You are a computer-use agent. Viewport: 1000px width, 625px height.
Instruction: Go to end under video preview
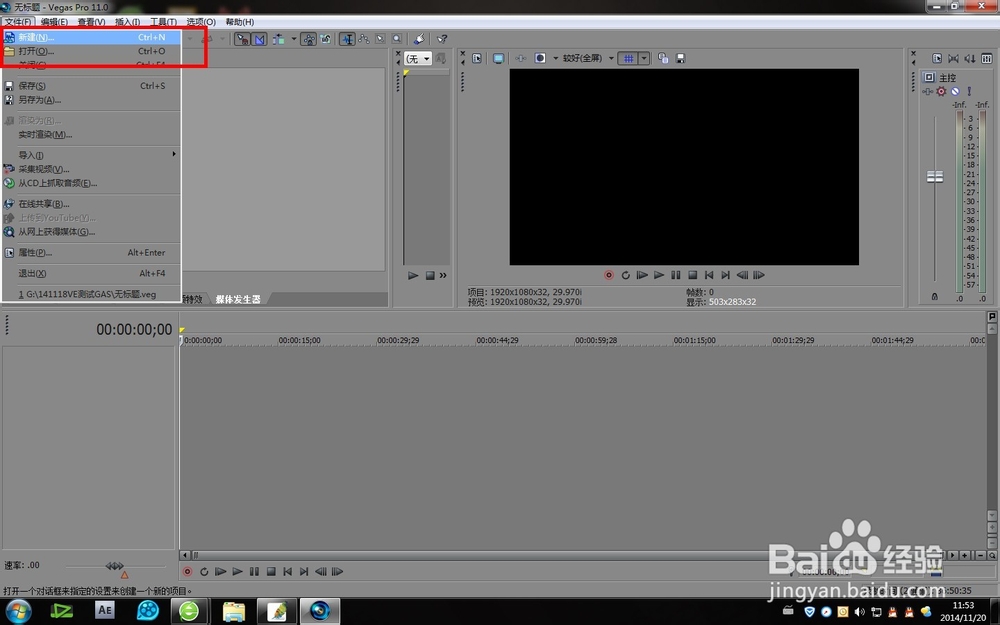click(725, 276)
